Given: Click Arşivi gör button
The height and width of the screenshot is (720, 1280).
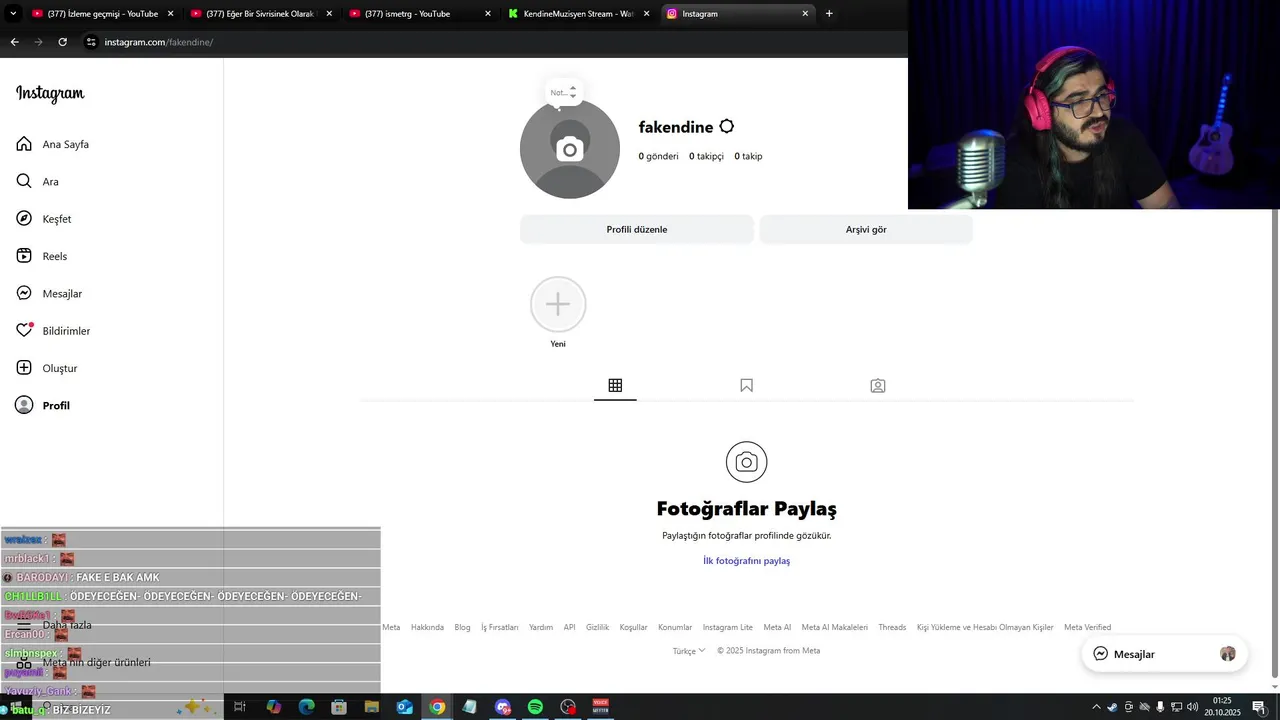Looking at the screenshot, I should point(866,229).
